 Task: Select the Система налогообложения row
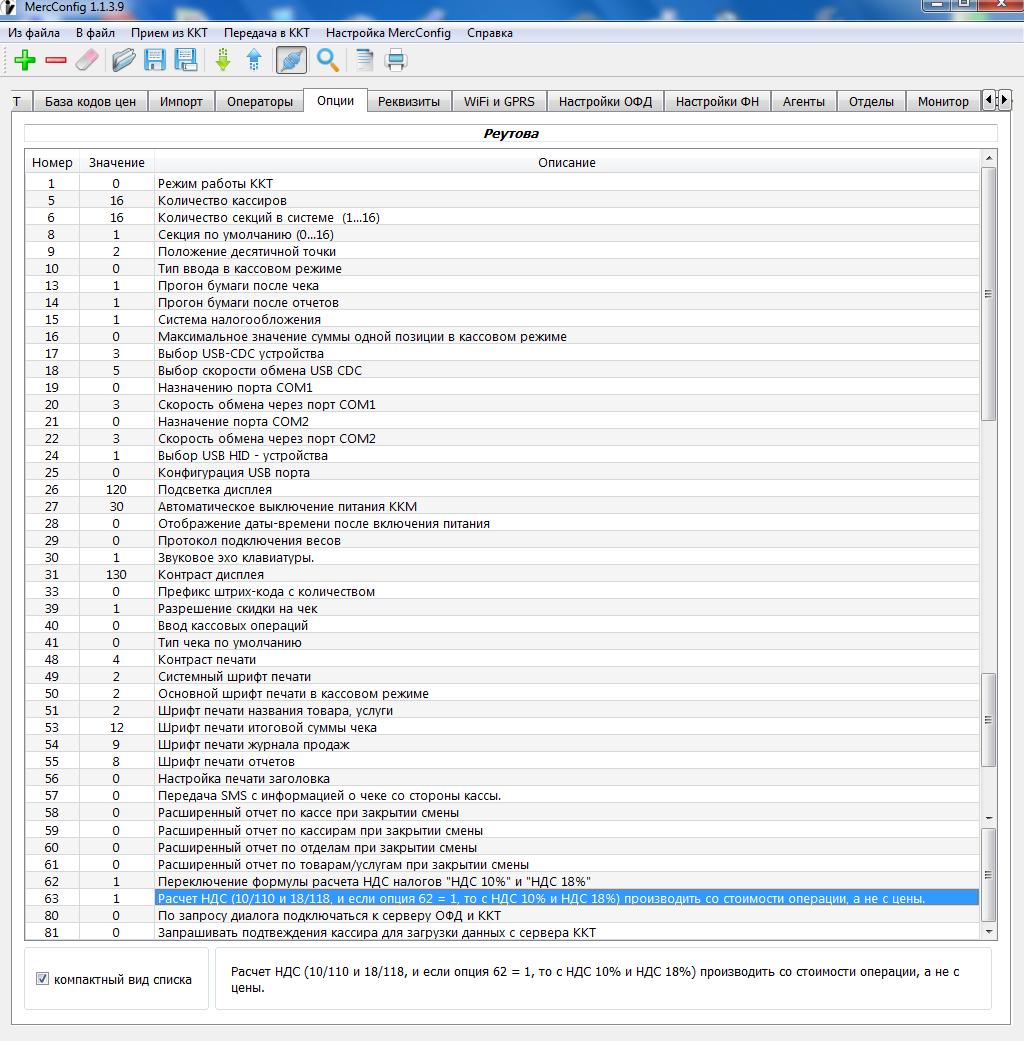(x=502, y=320)
